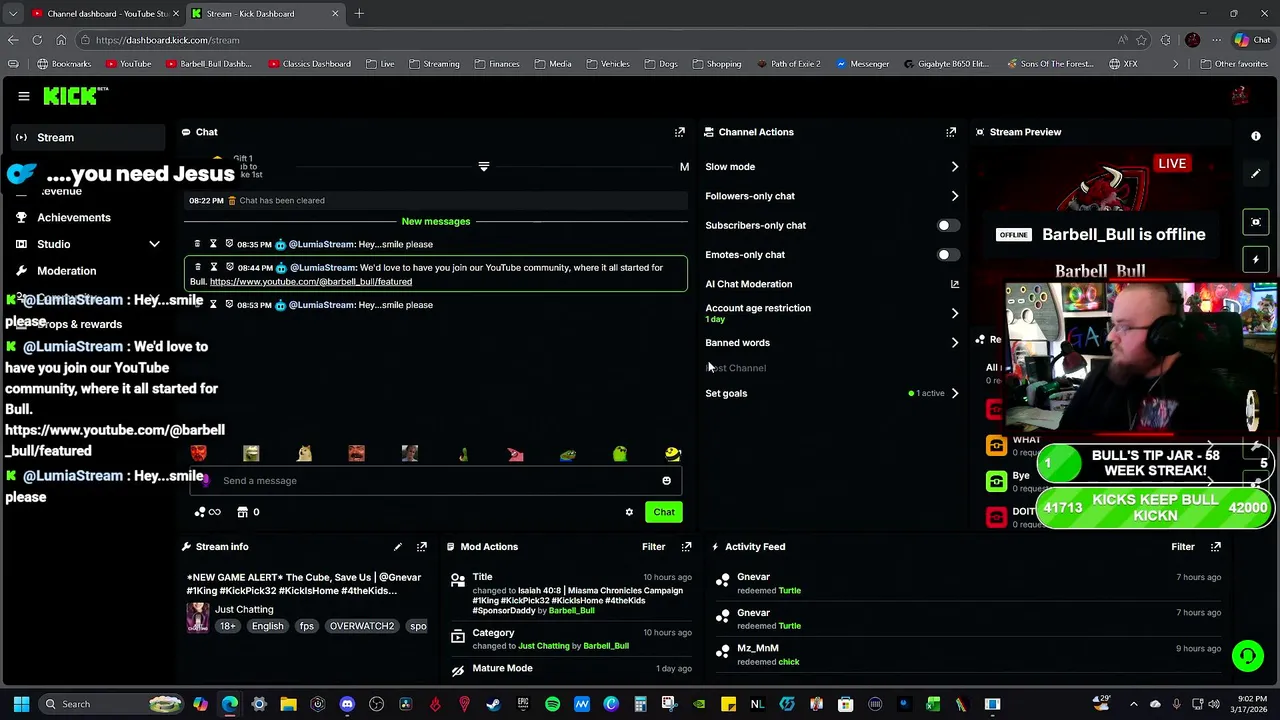This screenshot has height=720, width=1280.
Task: Open chat settings gear icon
Action: pos(629,512)
